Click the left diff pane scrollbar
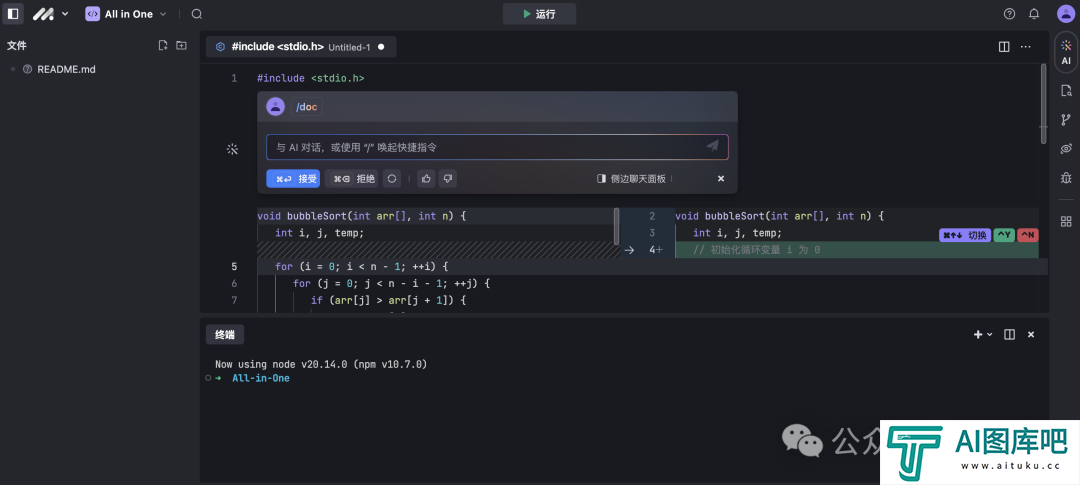The image size is (1080, 485). pos(616,227)
